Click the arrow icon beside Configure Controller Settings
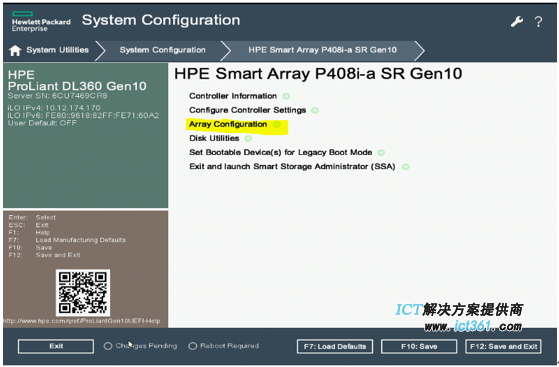This screenshot has width=559, height=367. pos(315,110)
